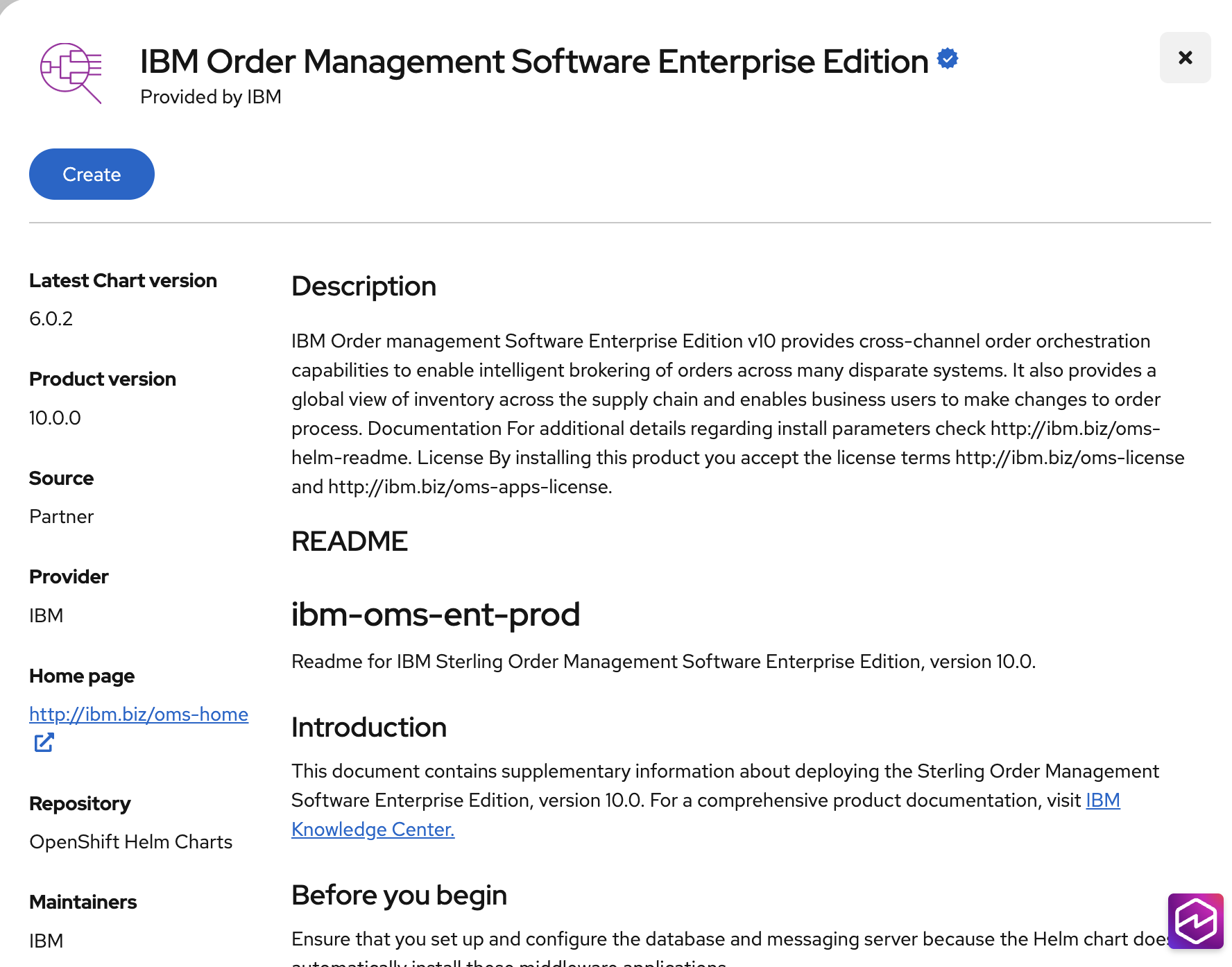
Task: Click the blue verified badge beside the title
Action: (948, 59)
